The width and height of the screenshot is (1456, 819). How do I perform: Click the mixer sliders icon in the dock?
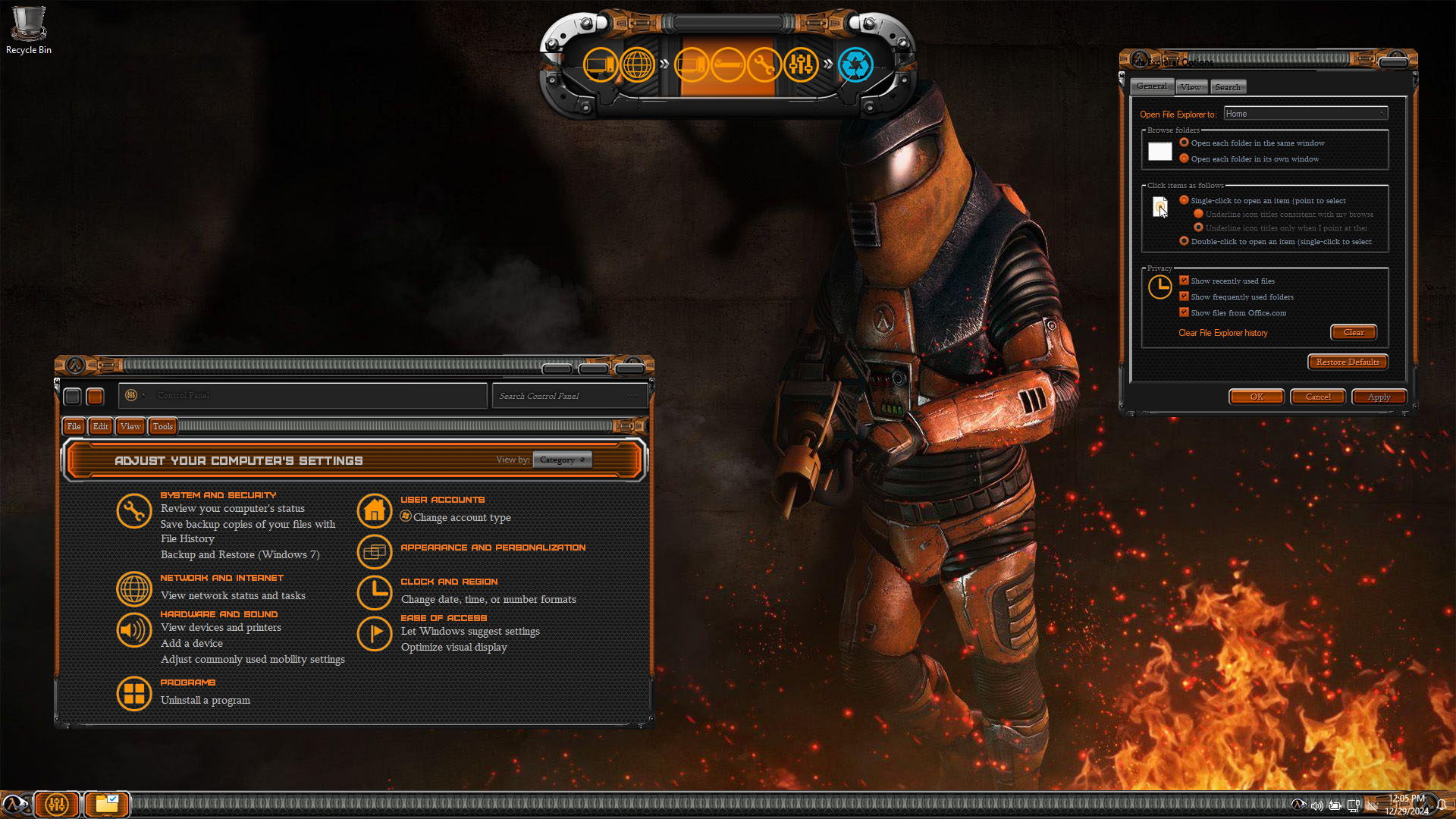(800, 65)
